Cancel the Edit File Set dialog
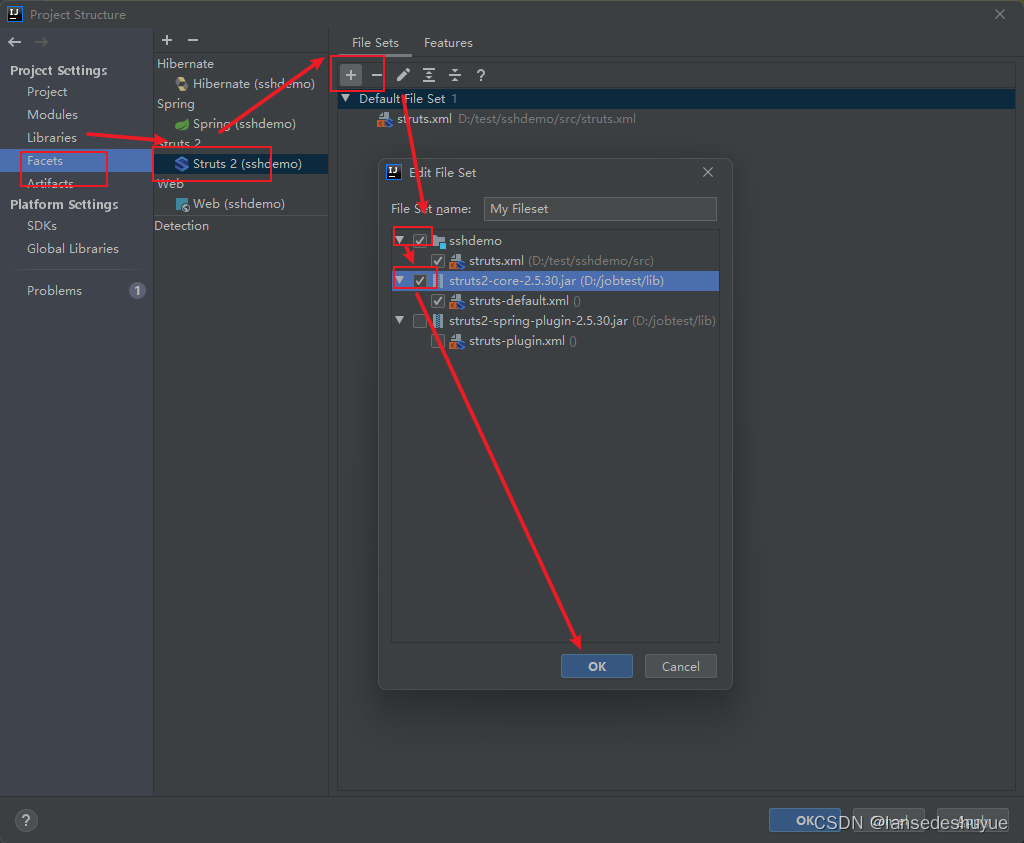1024x843 pixels. (x=680, y=666)
